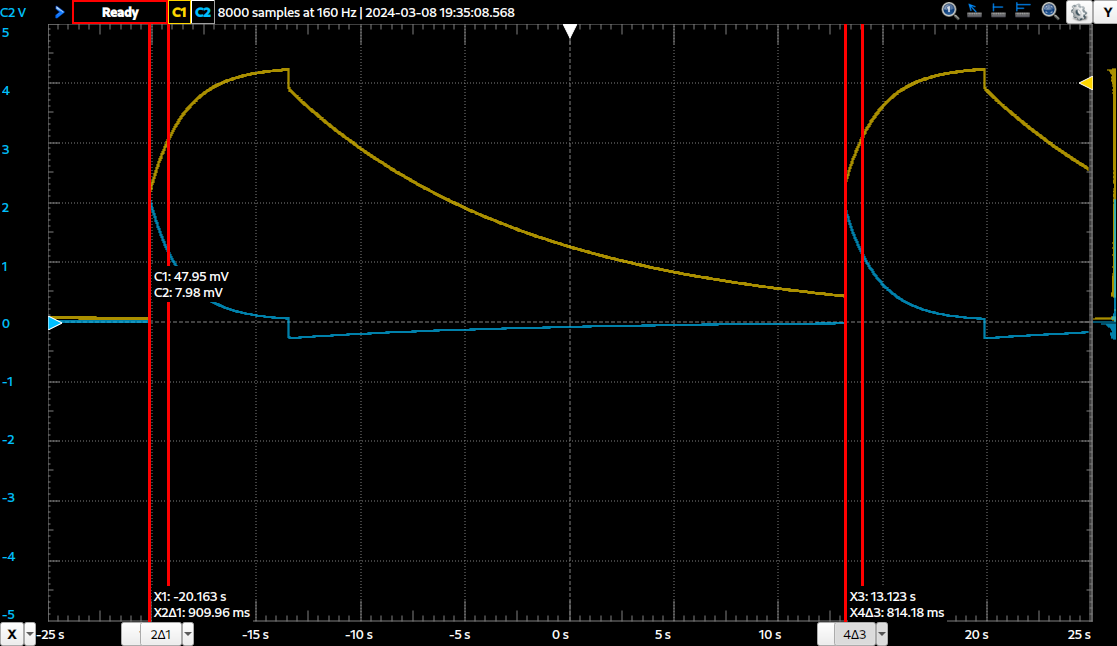The width and height of the screenshot is (1117, 646).
Task: Click the zoom-fit magnifier icon at far right
Action: 1050,11
